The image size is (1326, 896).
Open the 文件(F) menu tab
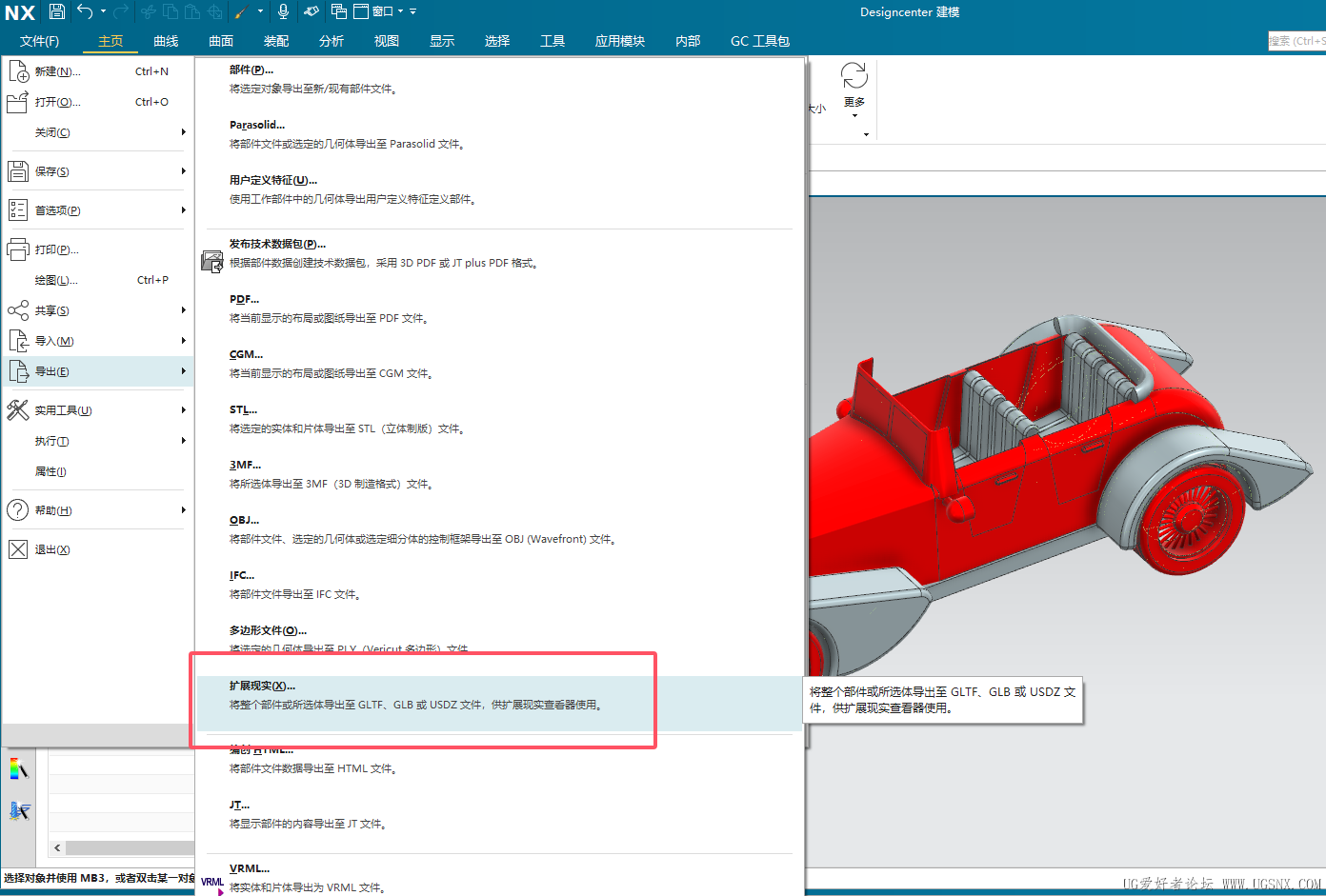click(39, 41)
